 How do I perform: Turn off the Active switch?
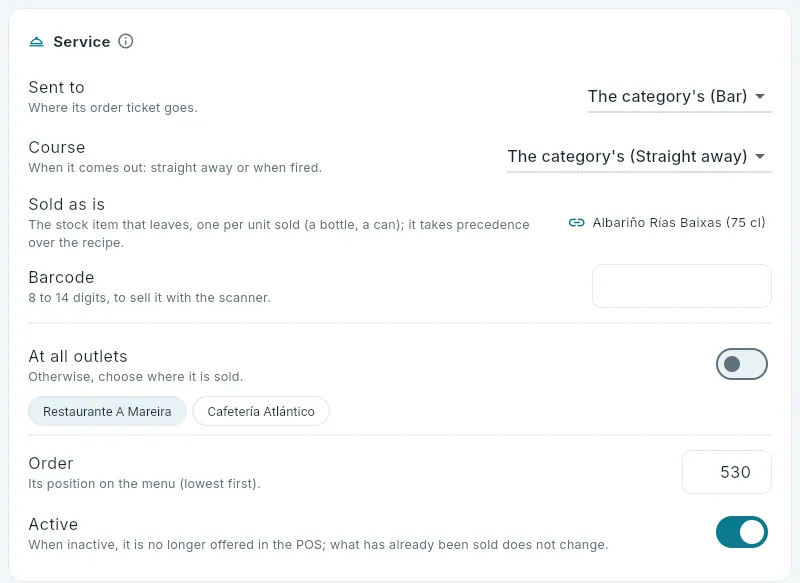[x=741, y=532]
